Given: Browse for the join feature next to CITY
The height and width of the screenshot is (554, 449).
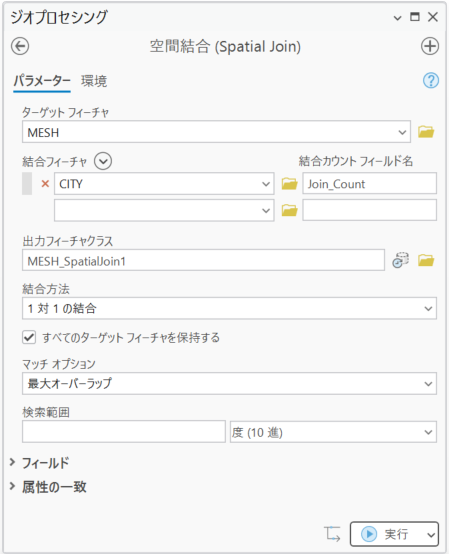Looking at the screenshot, I should pos(289,184).
